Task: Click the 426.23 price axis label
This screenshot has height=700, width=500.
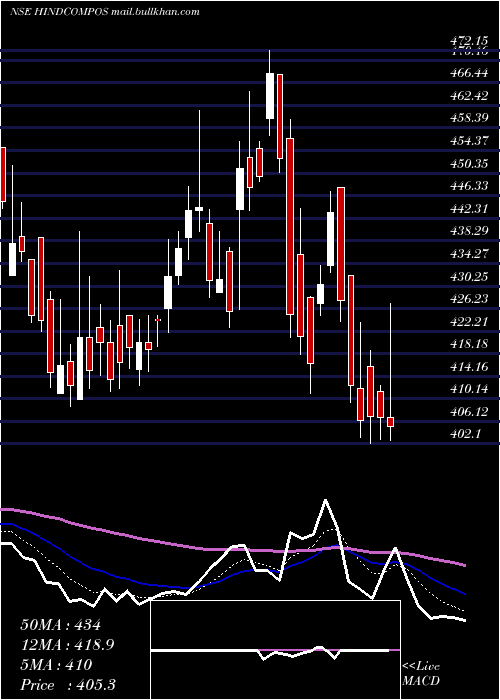Action: coord(469,299)
